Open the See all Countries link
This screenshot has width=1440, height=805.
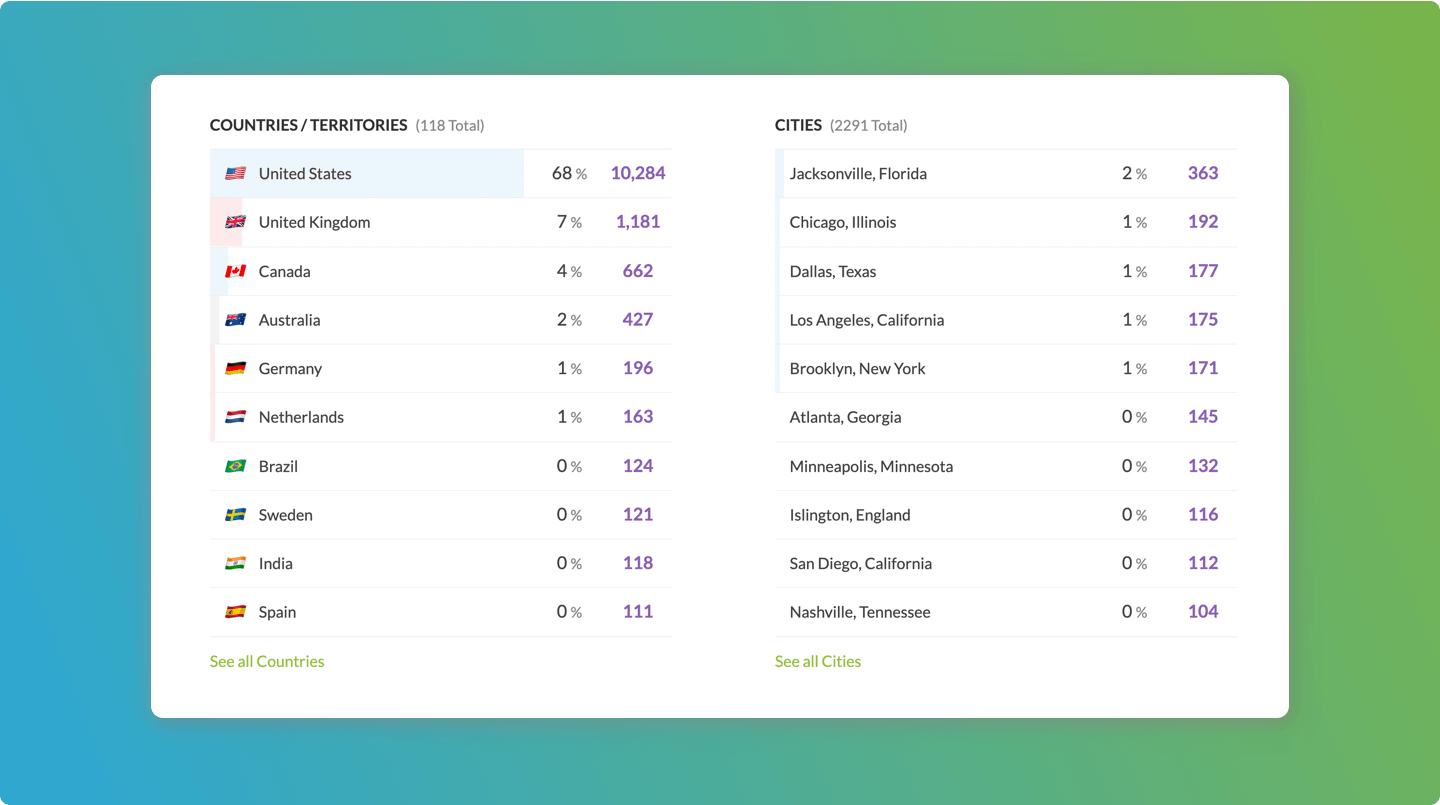pos(267,661)
